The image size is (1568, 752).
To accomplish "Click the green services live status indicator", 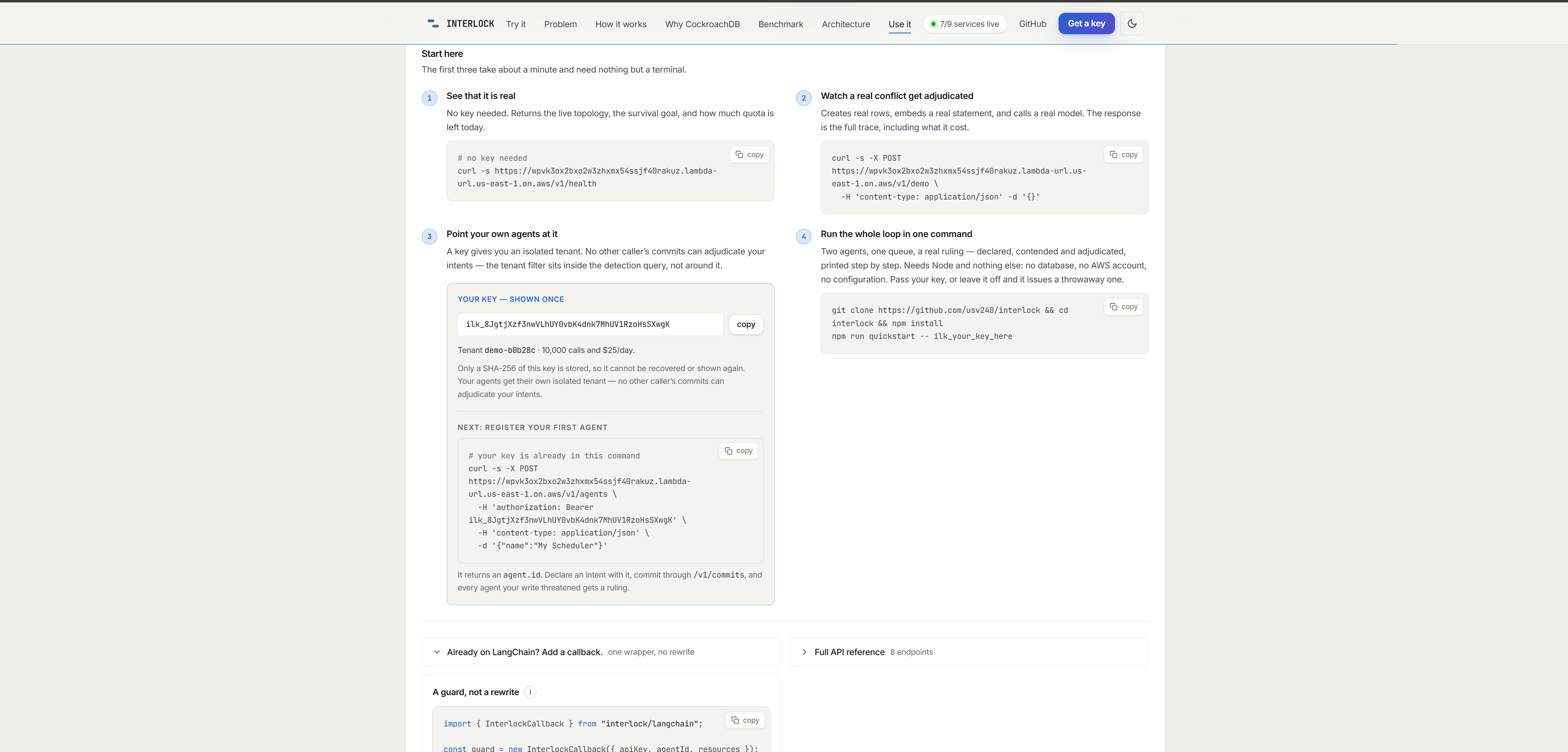I will tap(965, 24).
